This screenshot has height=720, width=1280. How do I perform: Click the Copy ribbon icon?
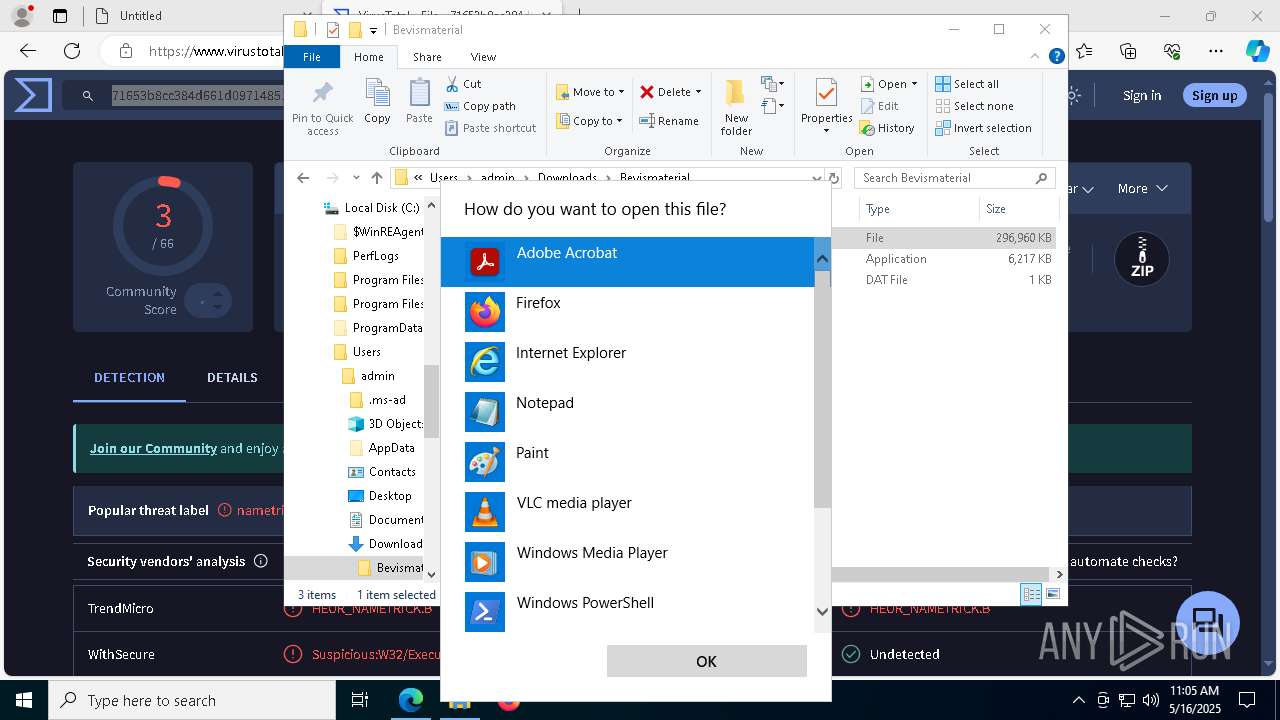377,102
